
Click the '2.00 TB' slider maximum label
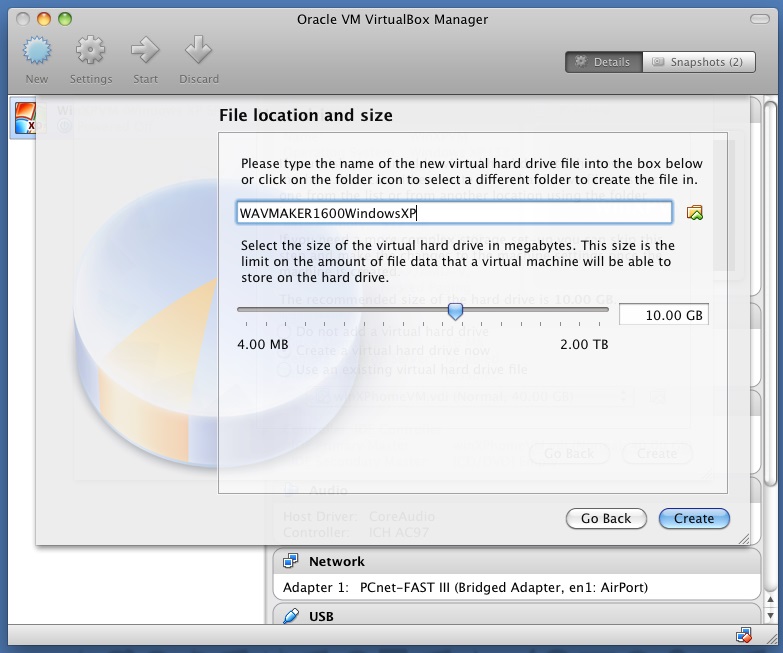pyautogui.click(x=584, y=344)
